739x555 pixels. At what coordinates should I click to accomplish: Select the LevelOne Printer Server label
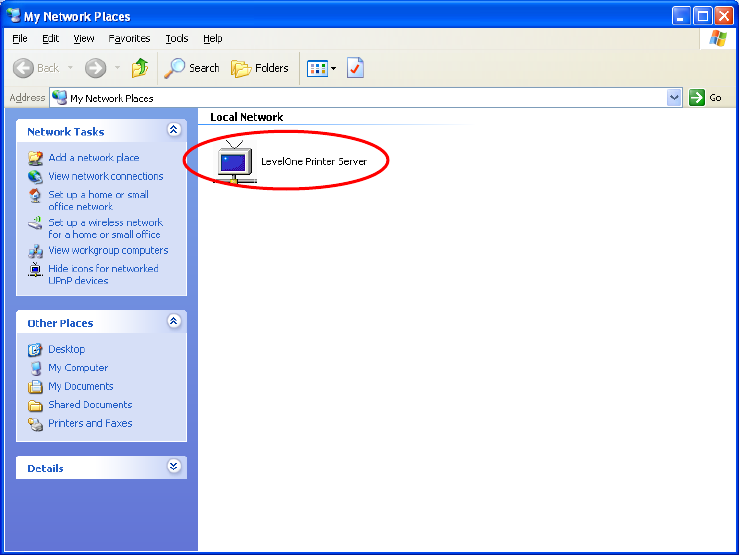click(314, 162)
